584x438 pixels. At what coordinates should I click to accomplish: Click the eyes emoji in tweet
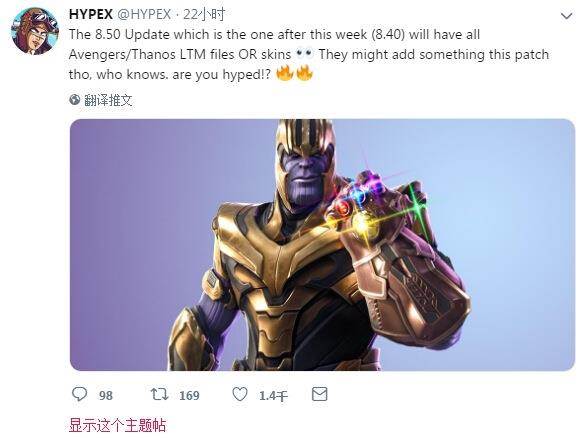tap(305, 54)
